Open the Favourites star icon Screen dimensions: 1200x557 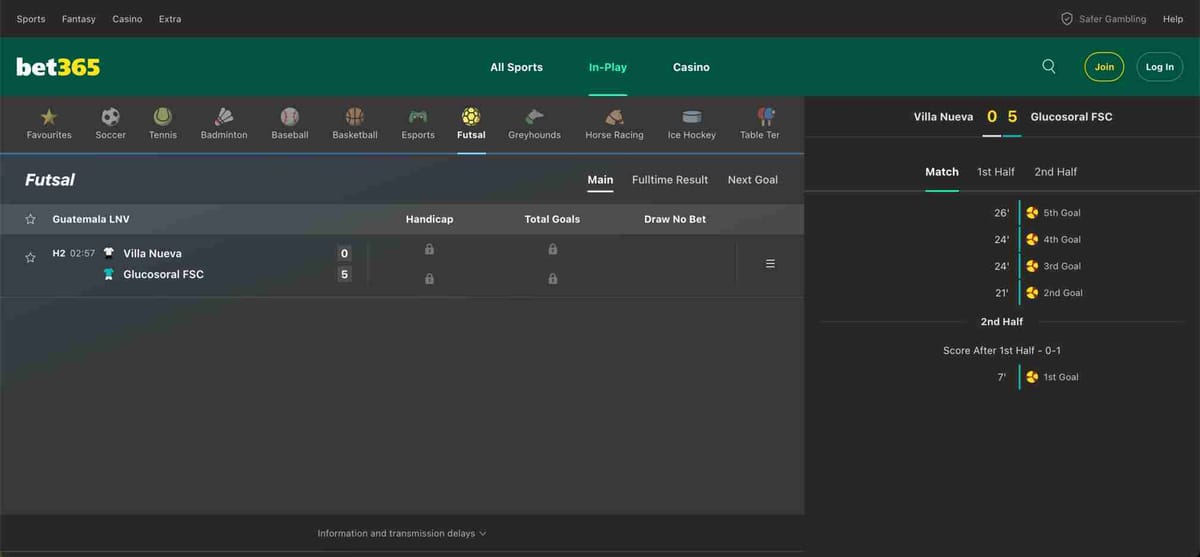49,116
